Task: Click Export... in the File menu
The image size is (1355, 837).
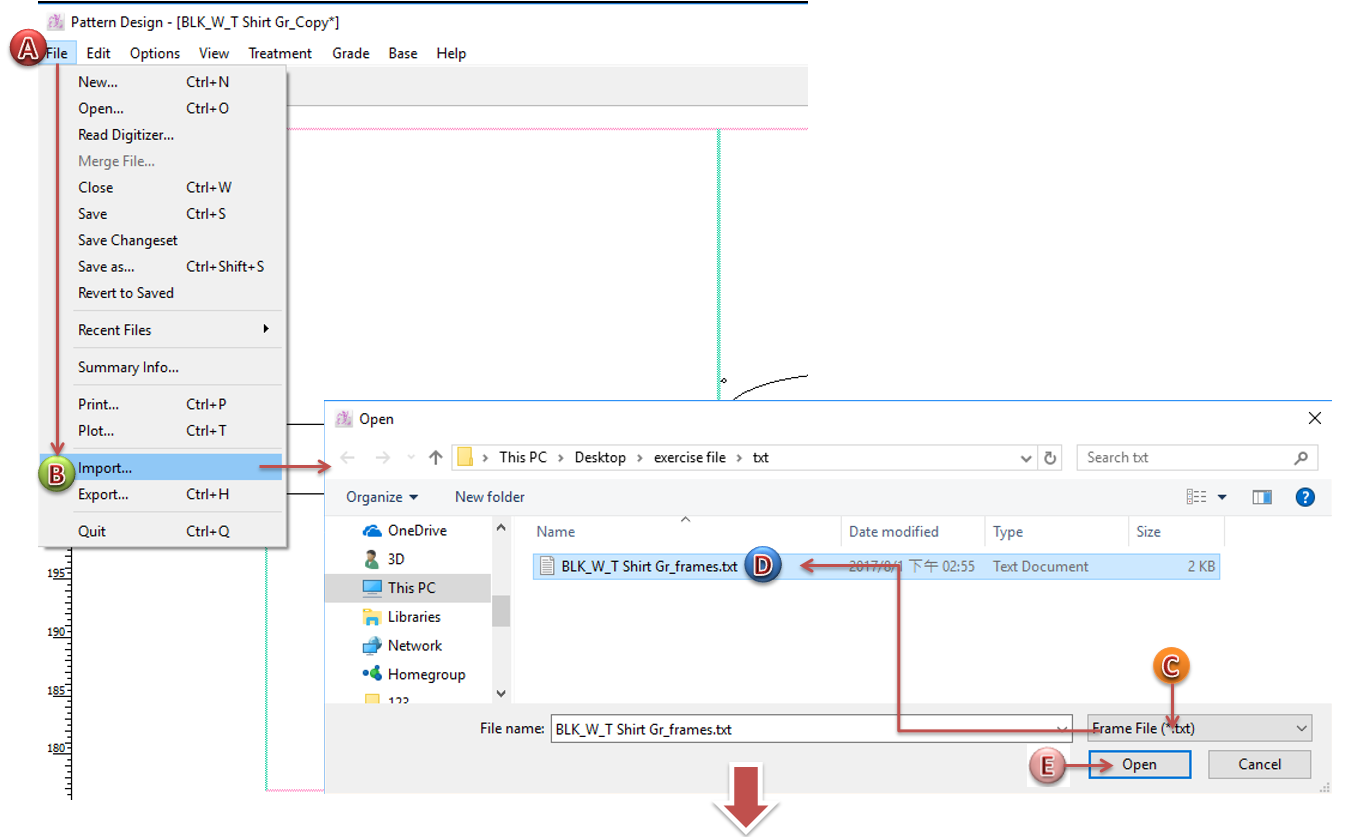Action: point(103,494)
